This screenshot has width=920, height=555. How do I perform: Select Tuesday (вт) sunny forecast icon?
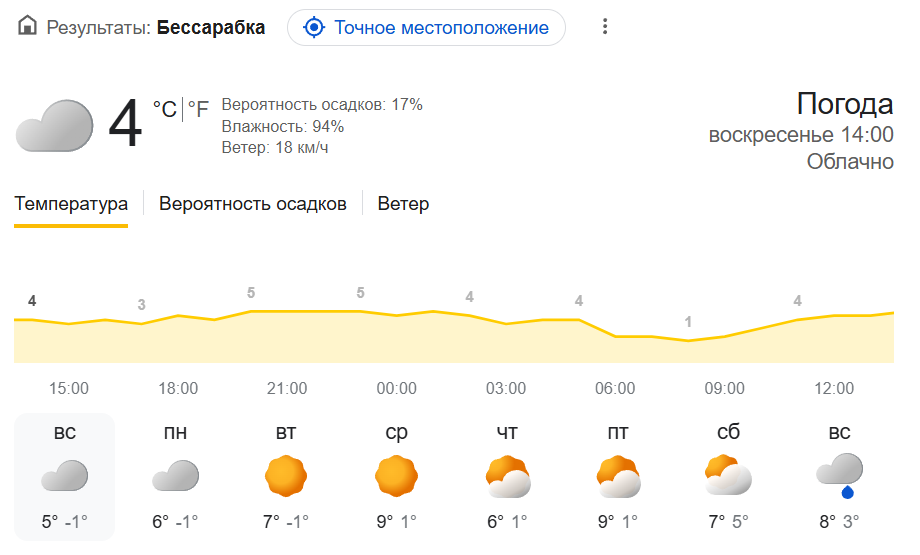(x=285, y=475)
